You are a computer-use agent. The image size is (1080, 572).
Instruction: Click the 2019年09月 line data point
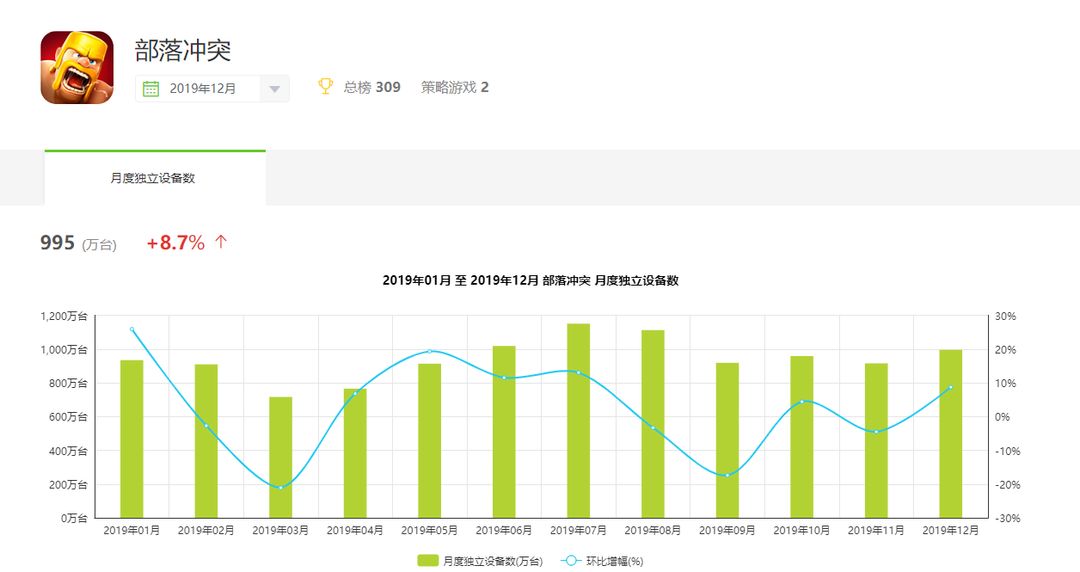(727, 475)
